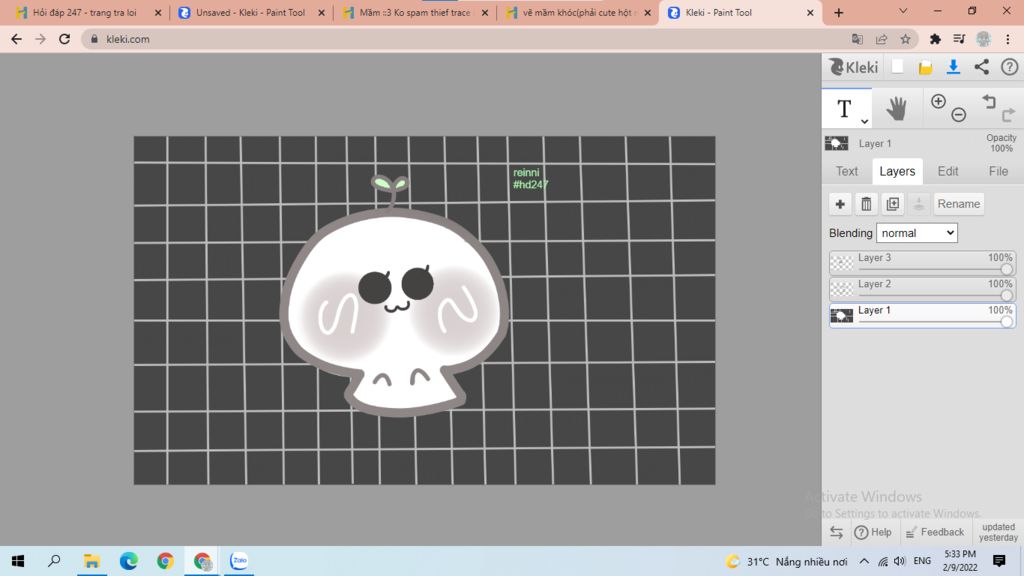1024x576 pixels.
Task: Open the help question mark icon at top
Action: 1010,67
